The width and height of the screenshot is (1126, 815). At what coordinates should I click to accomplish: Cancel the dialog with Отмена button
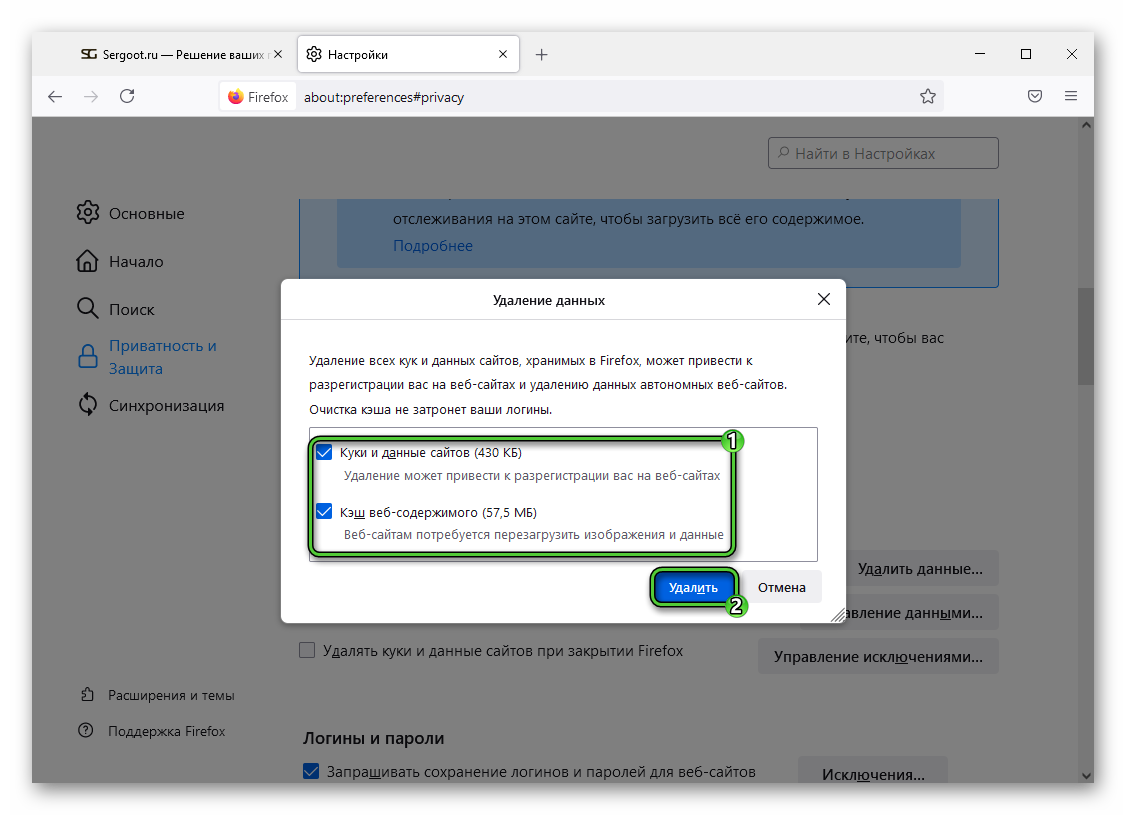781,587
